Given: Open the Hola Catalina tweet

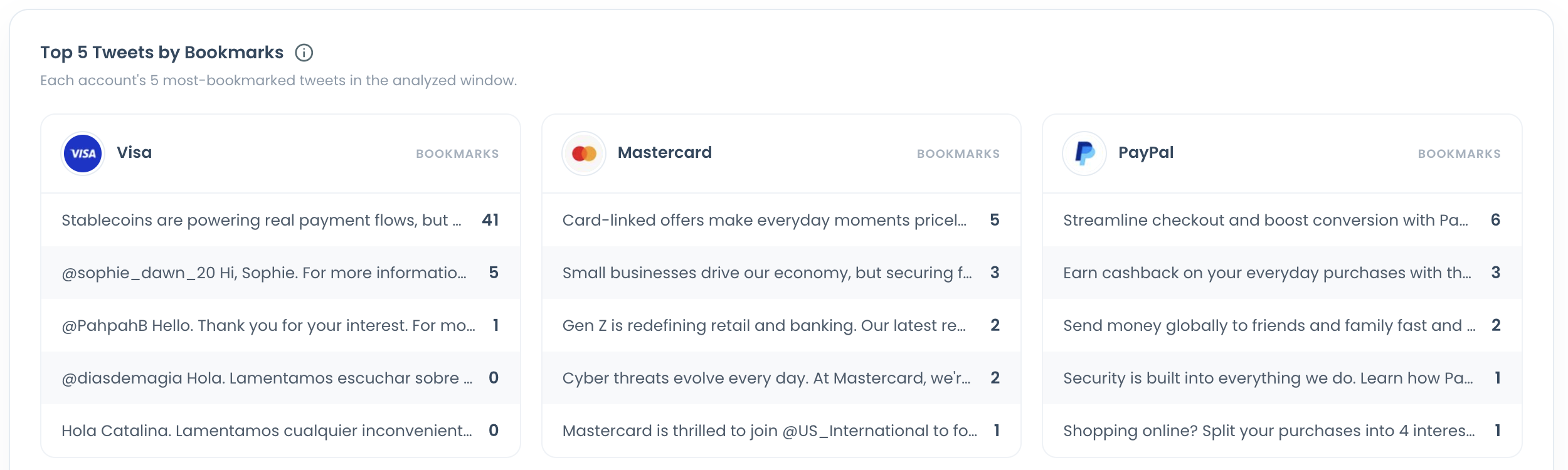Looking at the screenshot, I should coord(280,431).
